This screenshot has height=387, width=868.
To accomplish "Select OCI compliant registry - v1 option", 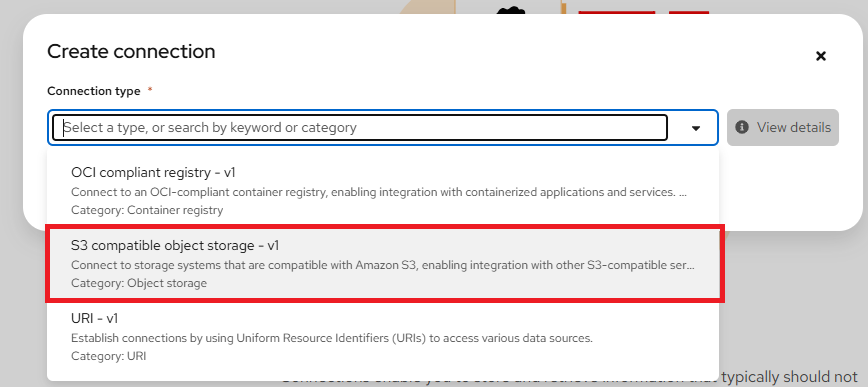I will click(x=383, y=191).
